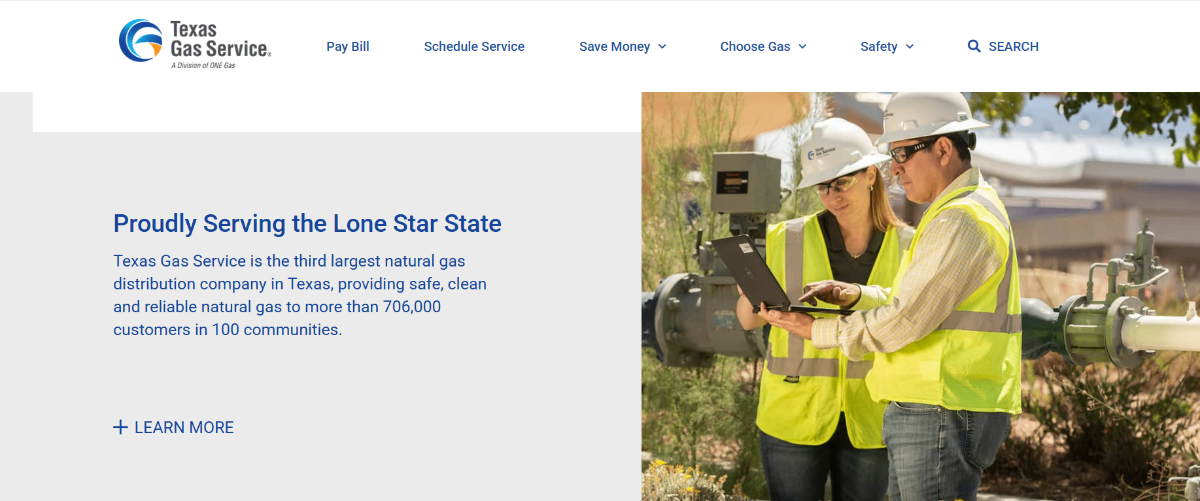The height and width of the screenshot is (501, 1200).
Task: Expand the chevron beside Safety
Action: pos(909,47)
